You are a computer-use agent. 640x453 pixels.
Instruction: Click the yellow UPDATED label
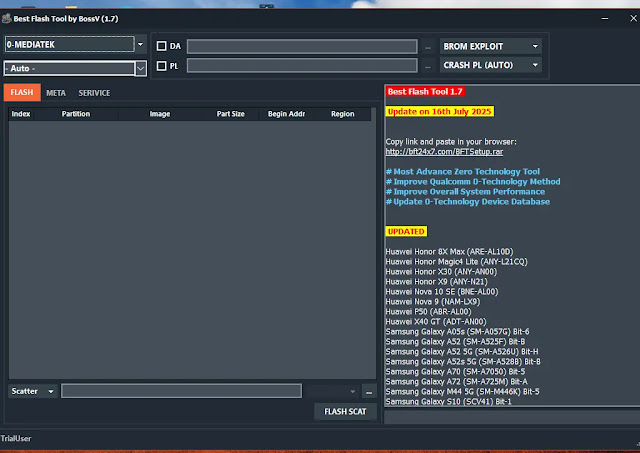(406, 231)
